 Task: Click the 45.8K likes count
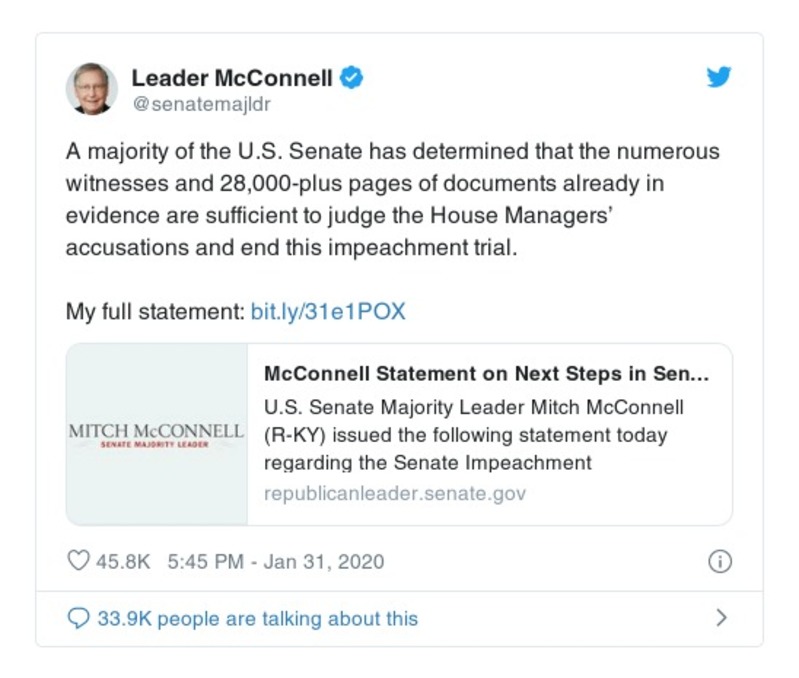tap(123, 561)
